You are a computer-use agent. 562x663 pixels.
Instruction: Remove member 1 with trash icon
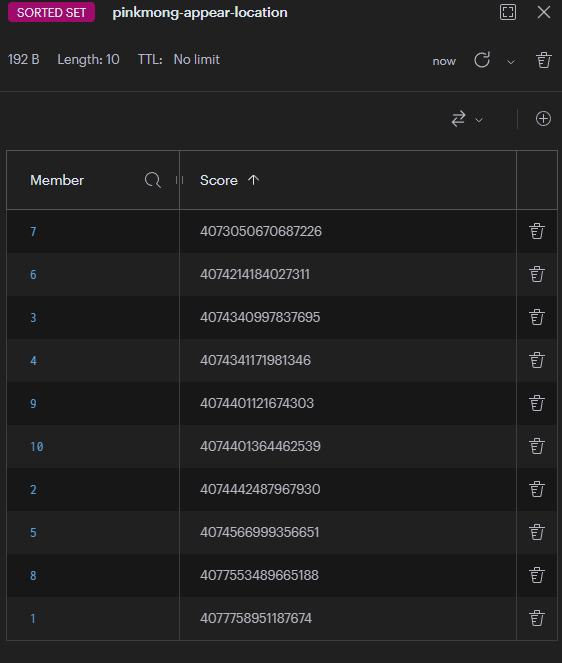[x=537, y=618]
